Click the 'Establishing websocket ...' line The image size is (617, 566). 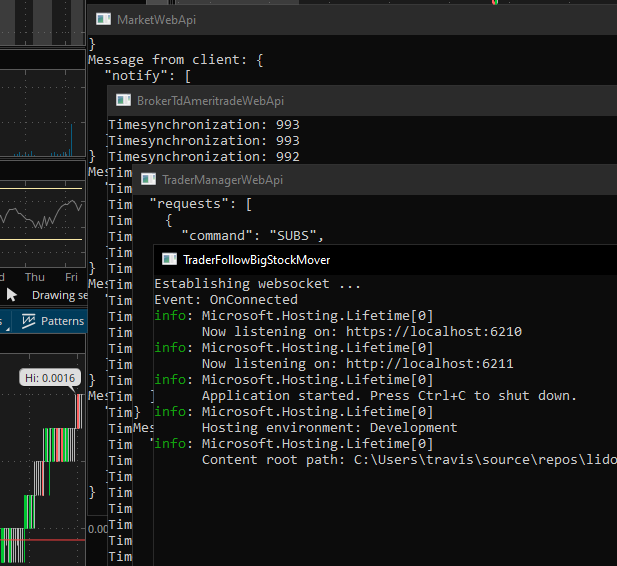pyautogui.click(x=257, y=284)
